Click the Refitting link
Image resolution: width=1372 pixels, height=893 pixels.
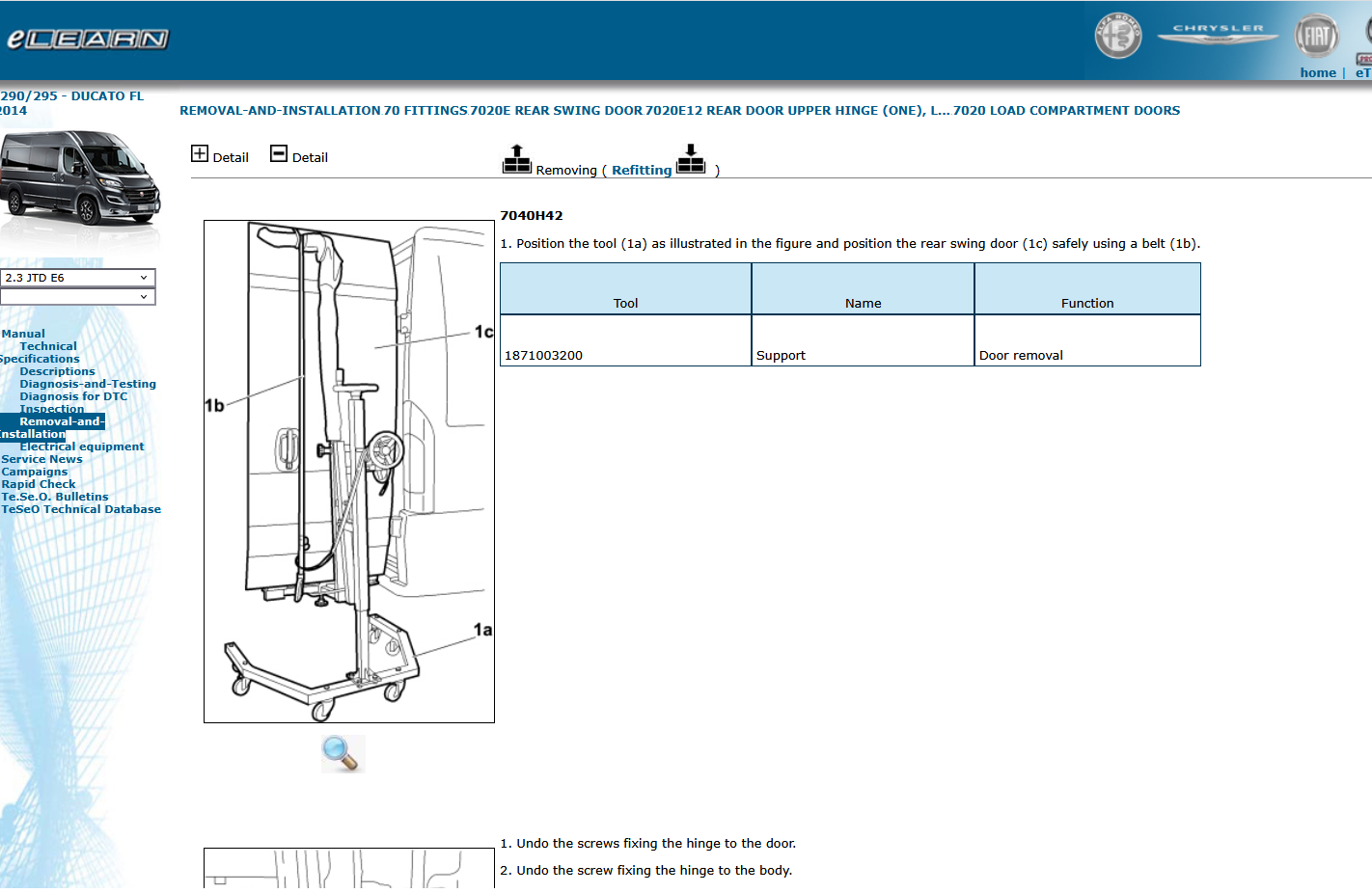pos(641,171)
